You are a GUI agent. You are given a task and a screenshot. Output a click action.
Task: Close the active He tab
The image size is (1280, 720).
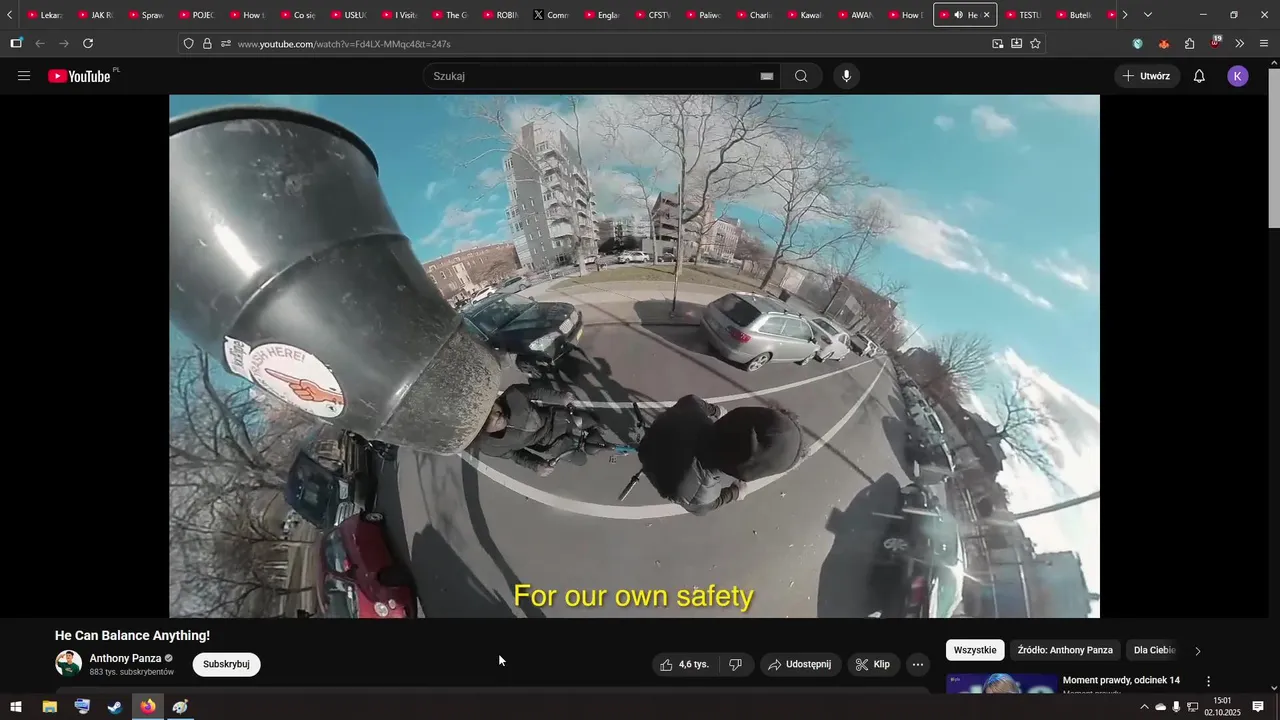pos(986,15)
